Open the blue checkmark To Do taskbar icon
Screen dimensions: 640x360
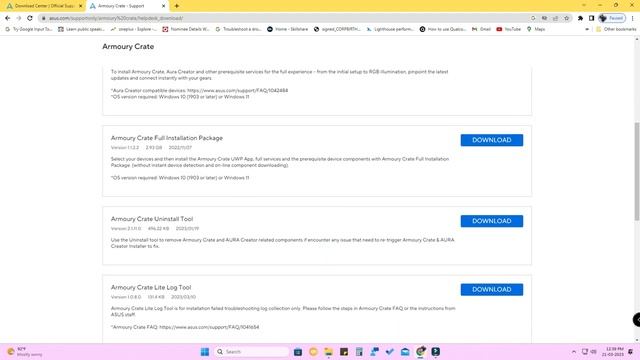[x=390, y=351]
